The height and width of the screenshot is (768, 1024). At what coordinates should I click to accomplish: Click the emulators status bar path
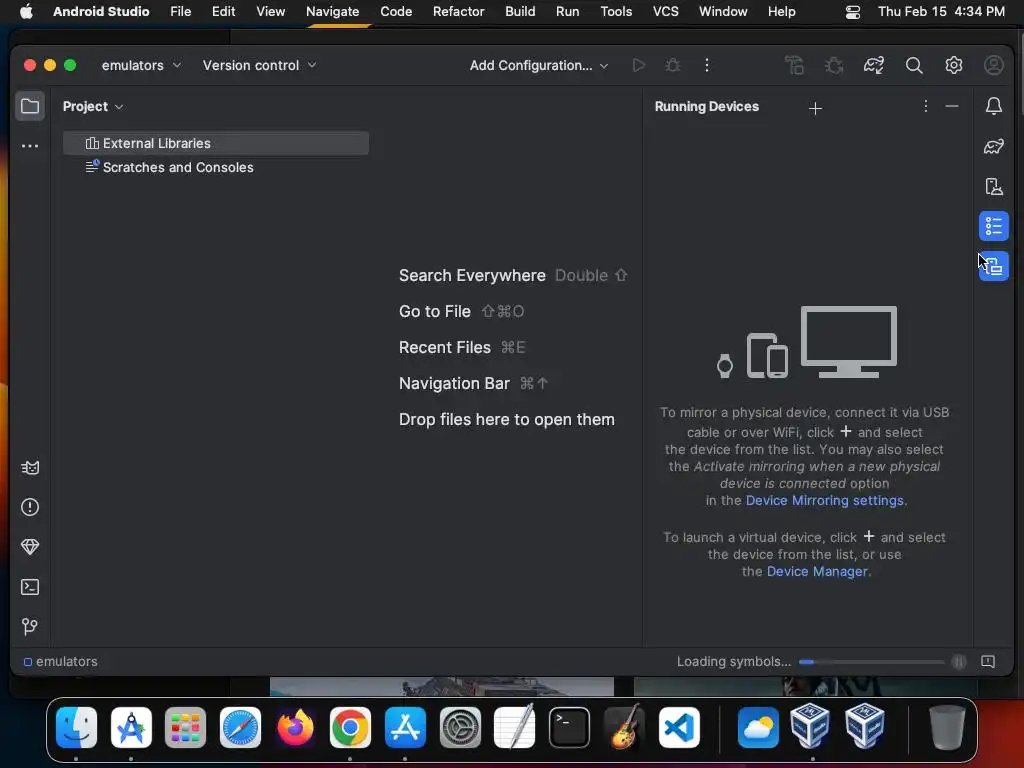[61, 662]
